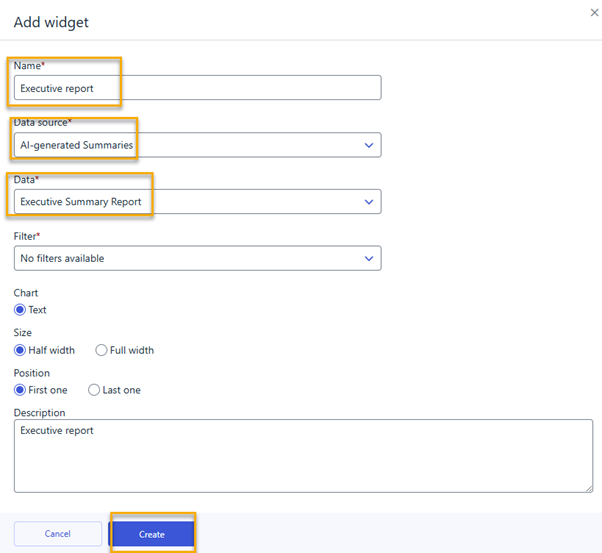Select Half width size option
This screenshot has height=553, width=602.
point(20,350)
